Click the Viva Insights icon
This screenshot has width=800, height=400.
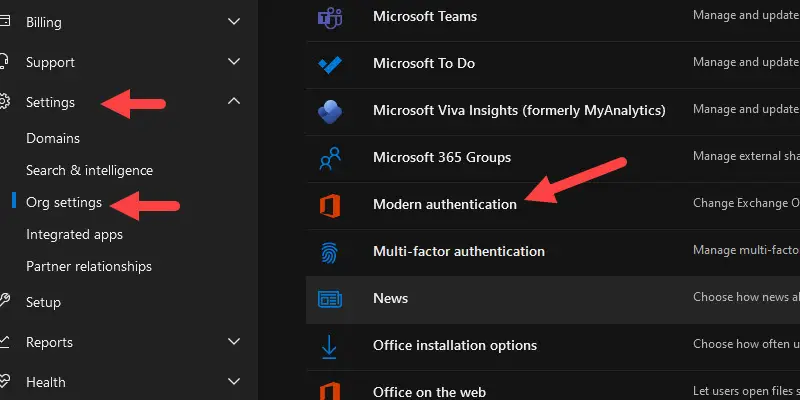330,112
